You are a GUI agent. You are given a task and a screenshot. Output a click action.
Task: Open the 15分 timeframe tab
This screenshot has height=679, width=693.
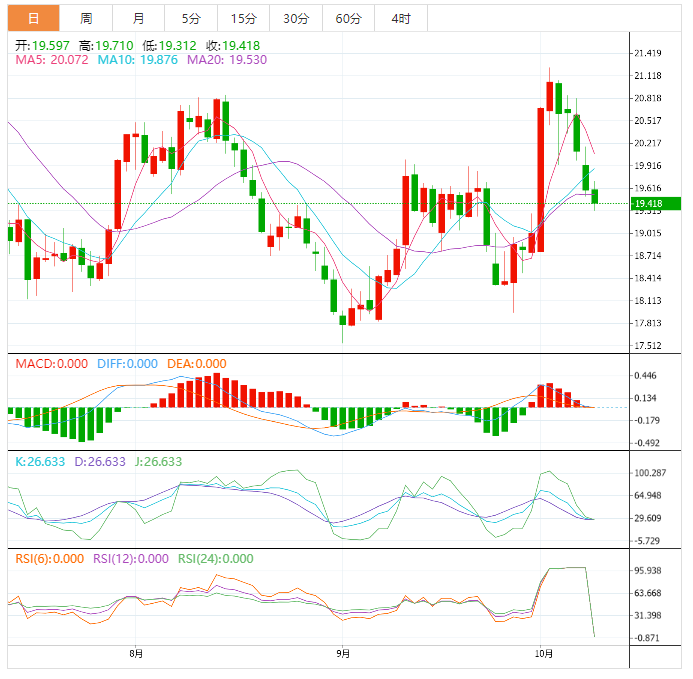point(244,18)
